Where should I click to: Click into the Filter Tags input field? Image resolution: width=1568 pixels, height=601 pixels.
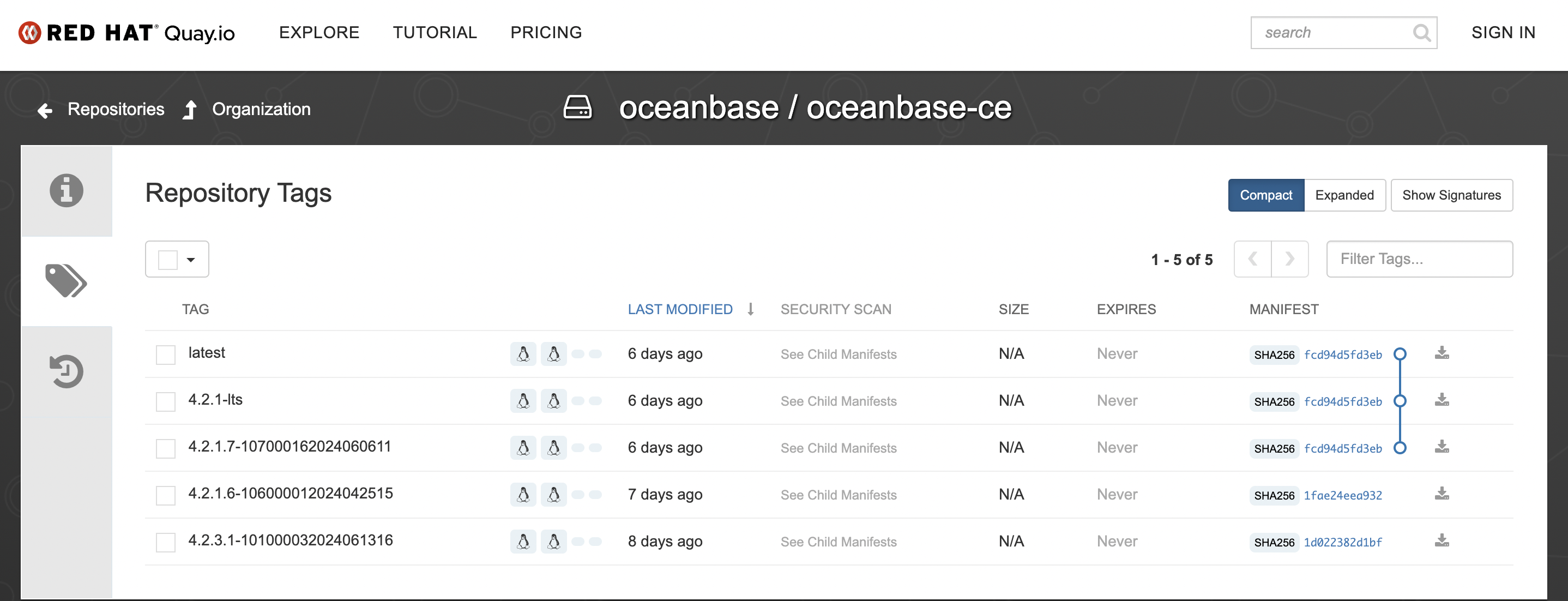[x=1419, y=260]
